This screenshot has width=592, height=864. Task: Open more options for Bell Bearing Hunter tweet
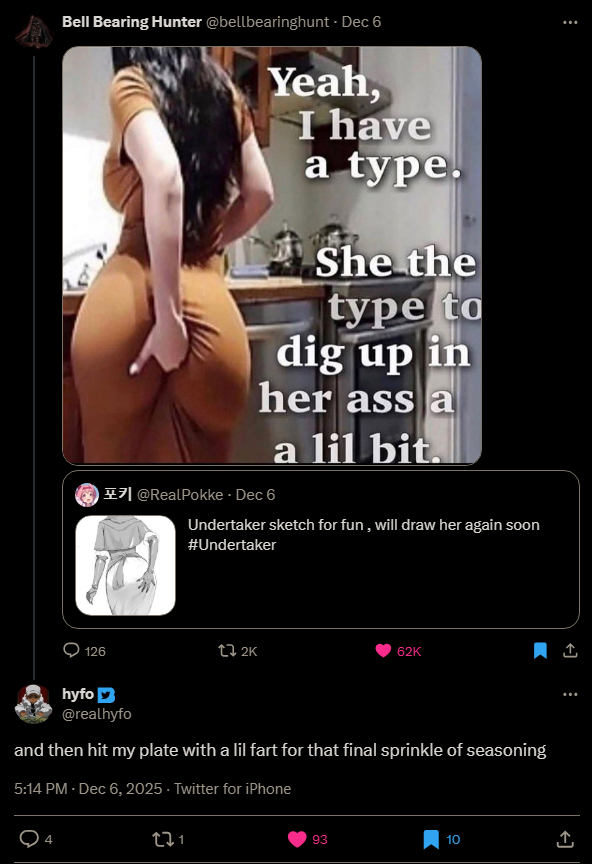click(570, 23)
